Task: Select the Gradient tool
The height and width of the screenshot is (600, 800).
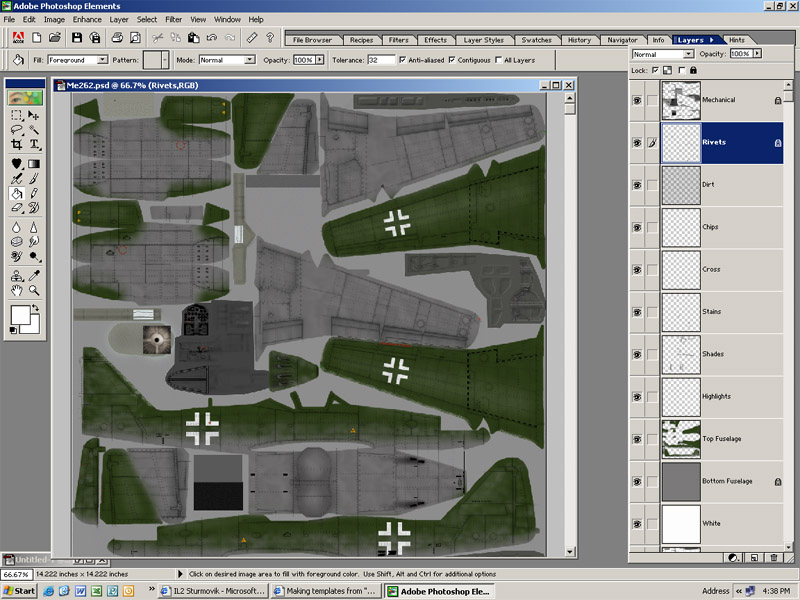Action: [x=34, y=164]
